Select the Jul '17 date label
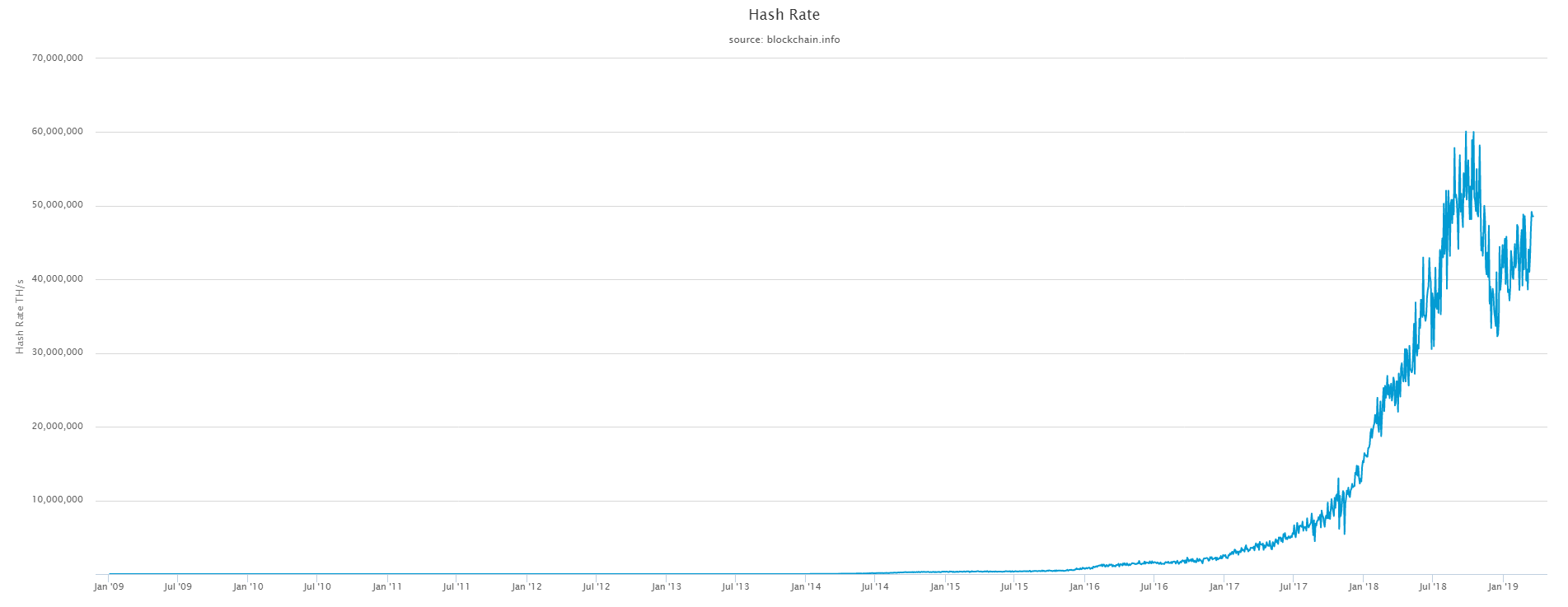Image resolution: width=1568 pixels, height=607 pixels. click(x=1294, y=587)
